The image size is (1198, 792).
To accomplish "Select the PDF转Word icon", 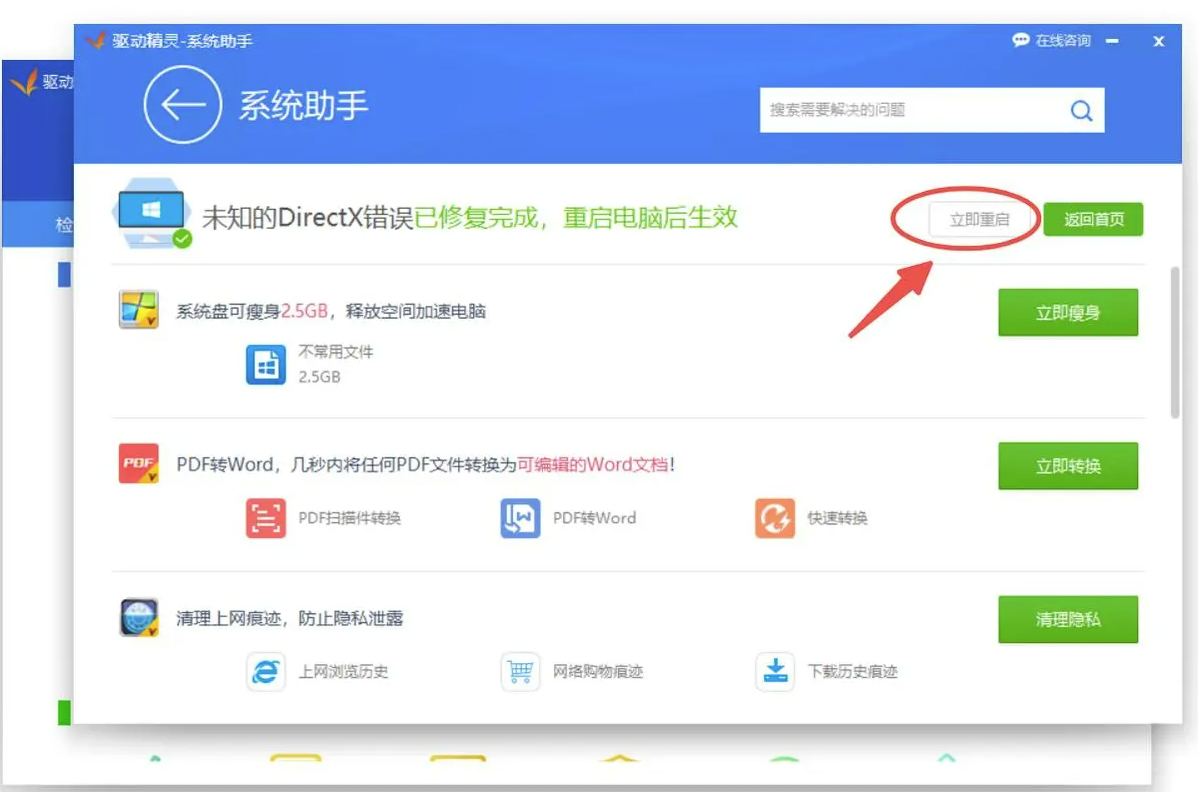I will click(x=520, y=518).
